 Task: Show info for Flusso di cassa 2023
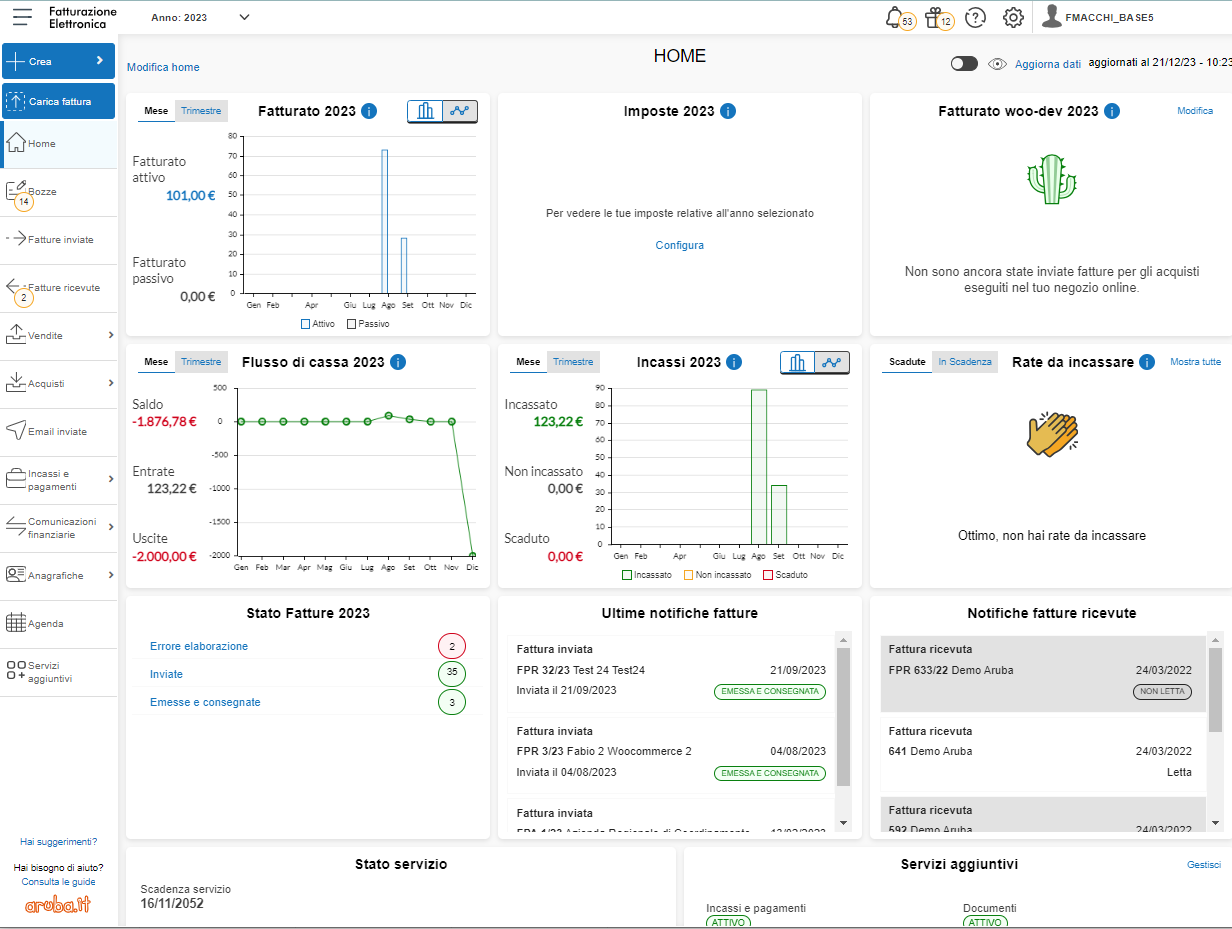[x=398, y=362]
